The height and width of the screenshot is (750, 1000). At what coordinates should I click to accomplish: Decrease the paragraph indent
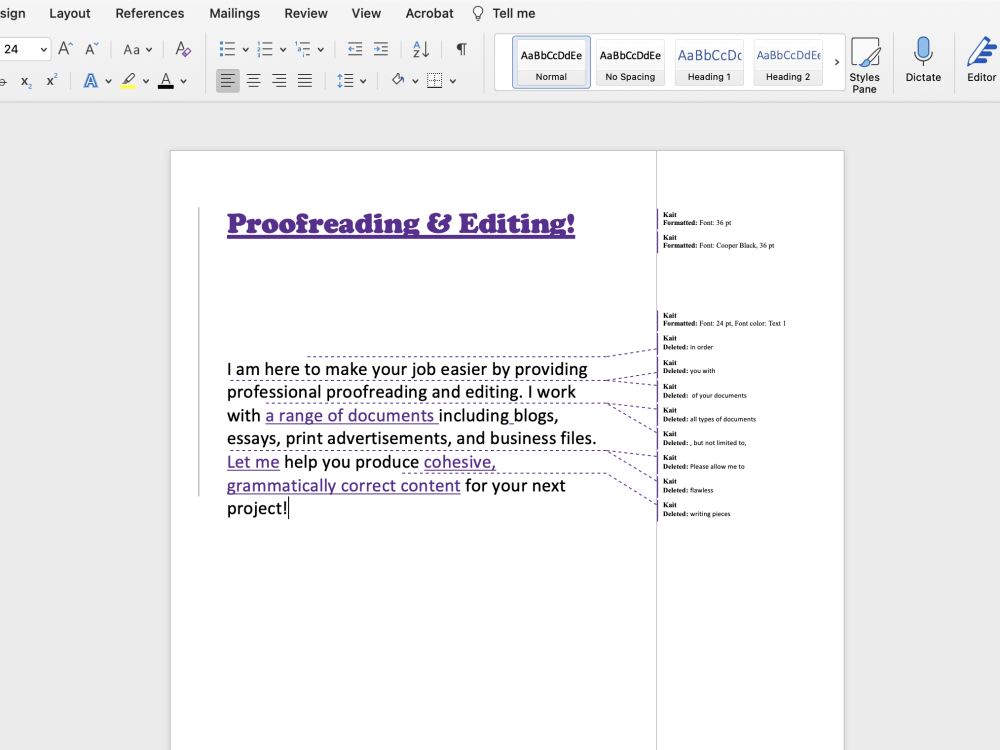point(355,49)
